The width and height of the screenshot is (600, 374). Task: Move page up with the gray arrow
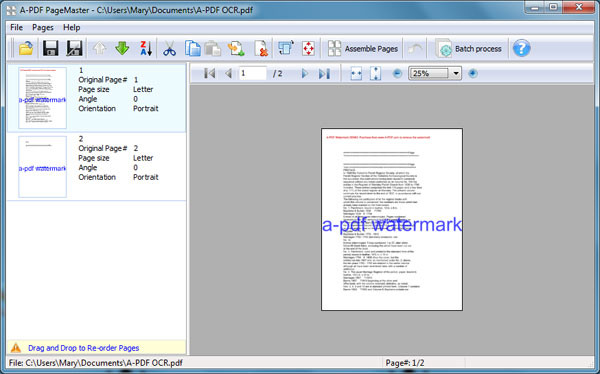point(99,49)
